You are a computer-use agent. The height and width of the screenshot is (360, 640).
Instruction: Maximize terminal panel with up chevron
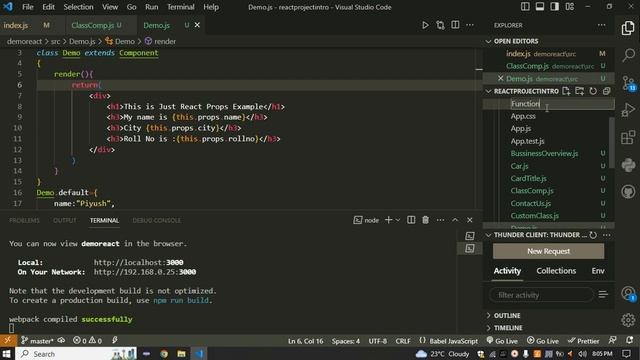coord(455,220)
